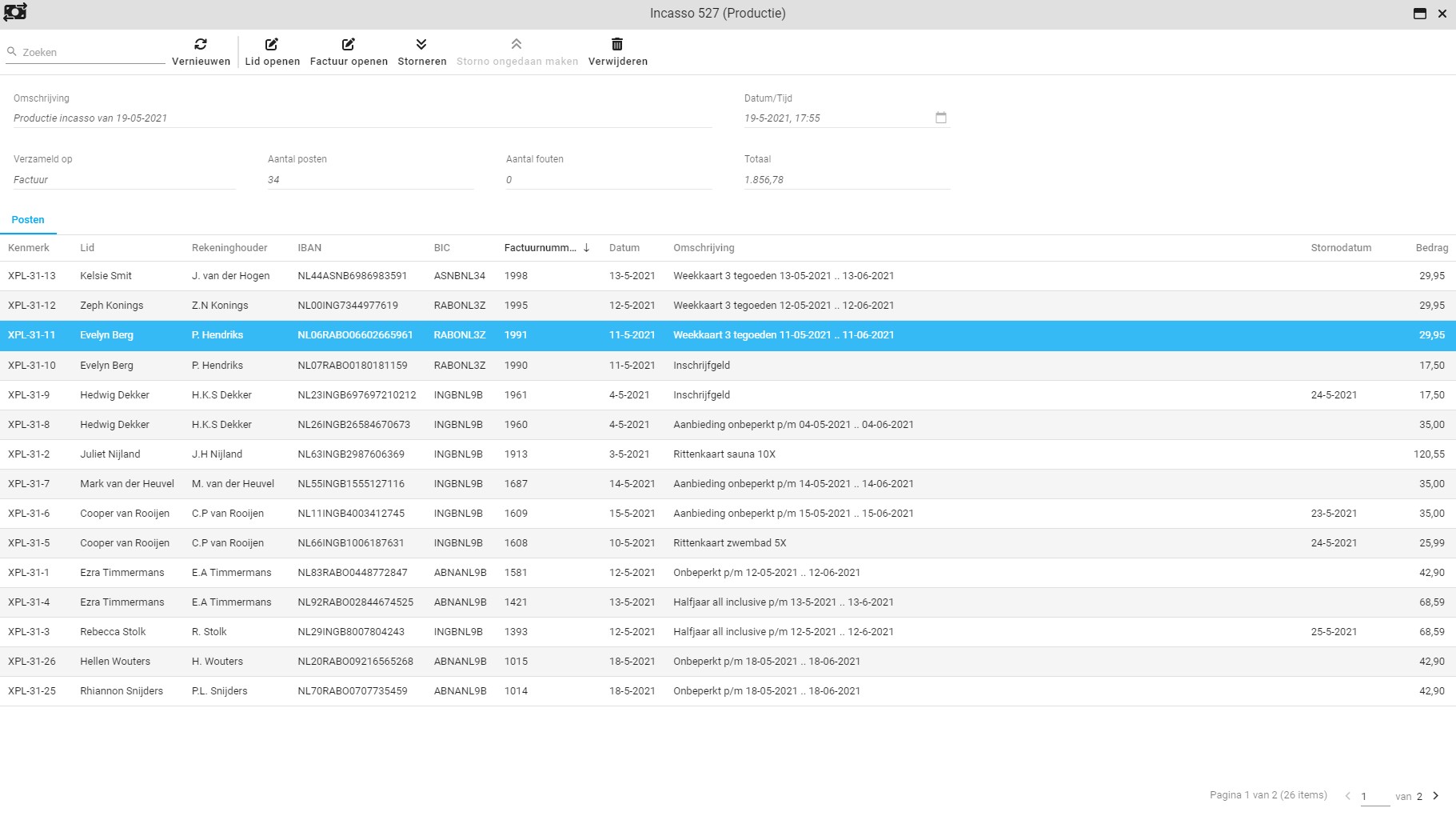
Task: Click amount 120,55 cell
Action: [x=1429, y=454]
